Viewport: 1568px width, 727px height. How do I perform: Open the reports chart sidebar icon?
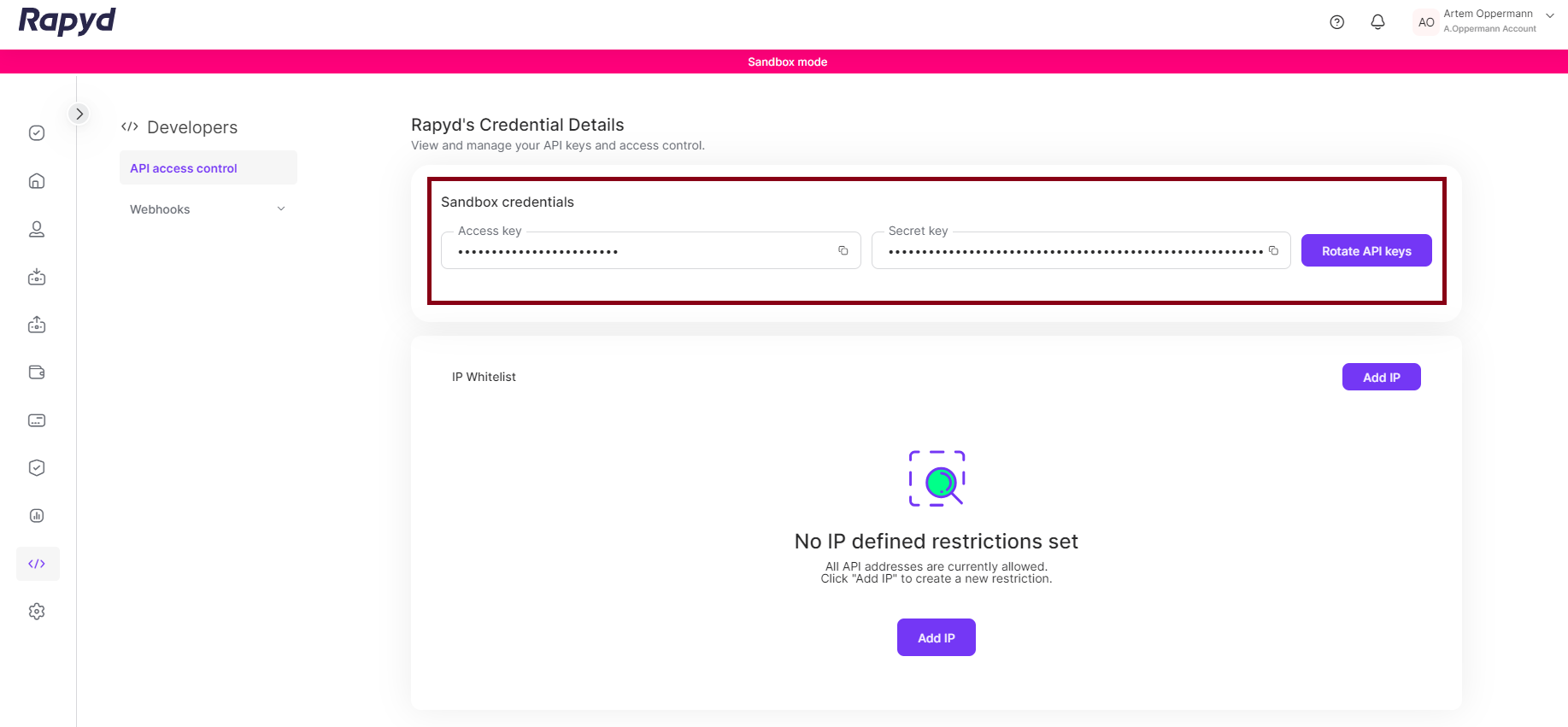37,516
